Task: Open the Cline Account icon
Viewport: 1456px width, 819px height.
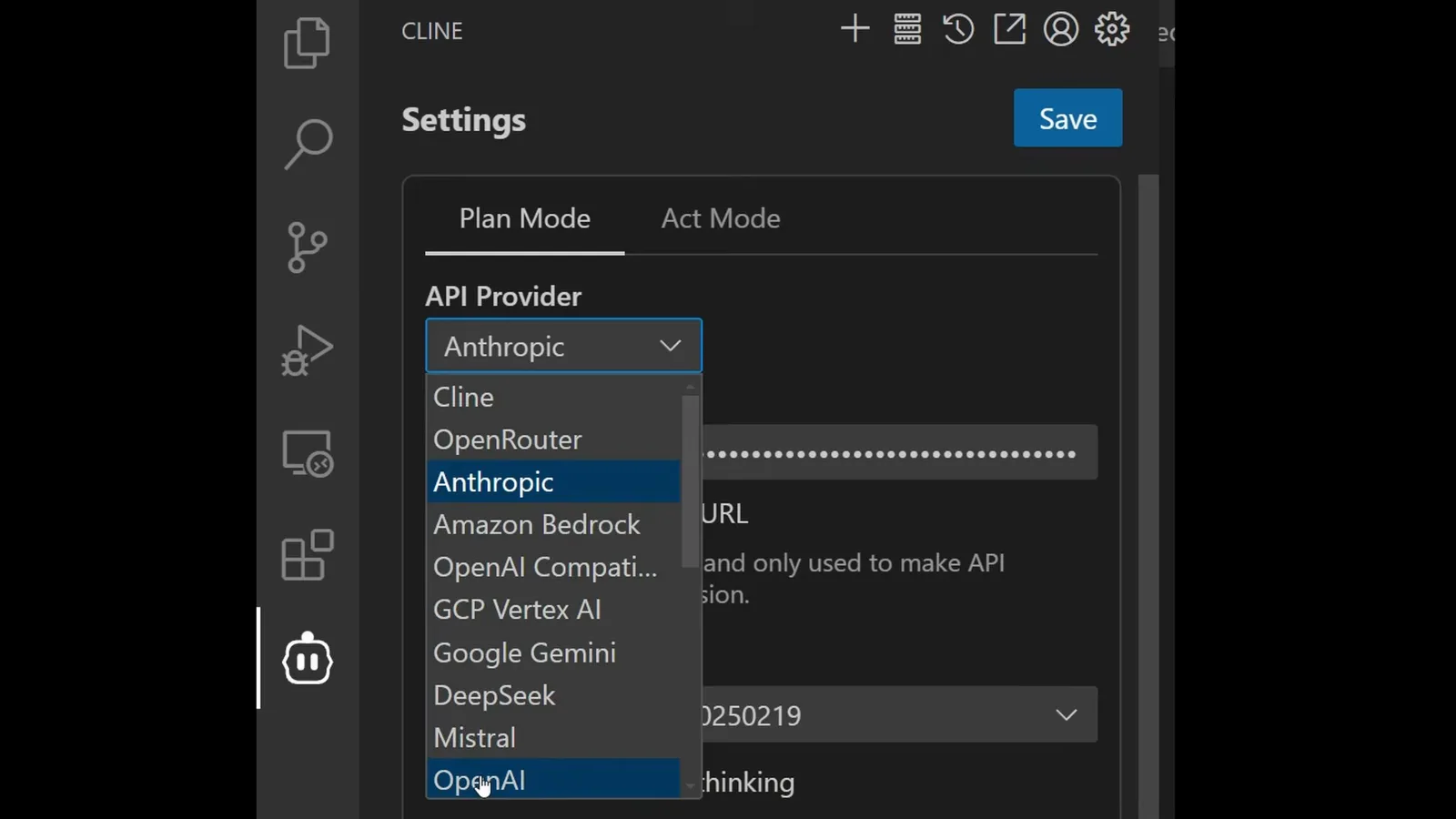Action: (1060, 29)
